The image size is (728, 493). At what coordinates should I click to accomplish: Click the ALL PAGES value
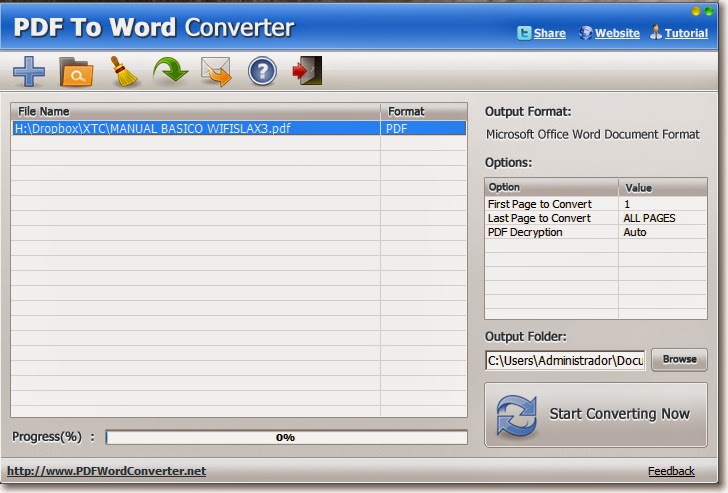(649, 218)
